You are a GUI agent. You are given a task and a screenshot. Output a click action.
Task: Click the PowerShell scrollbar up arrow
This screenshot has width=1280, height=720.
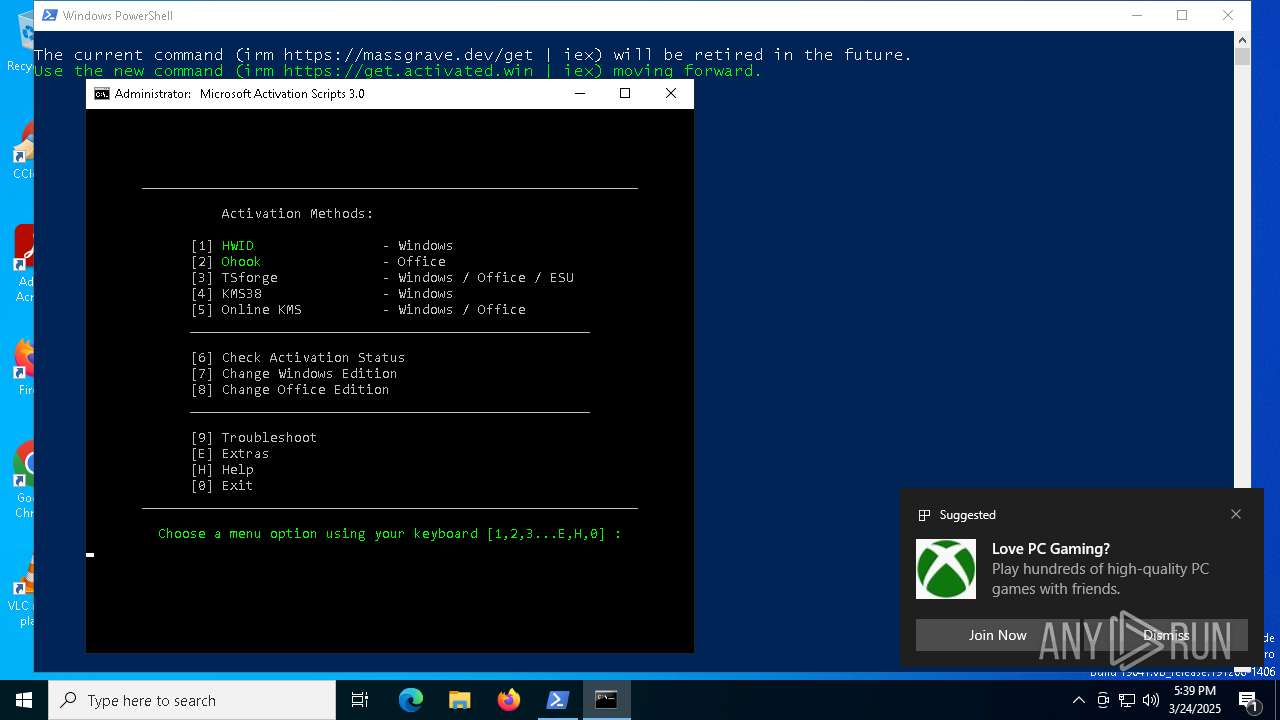[x=1242, y=40]
